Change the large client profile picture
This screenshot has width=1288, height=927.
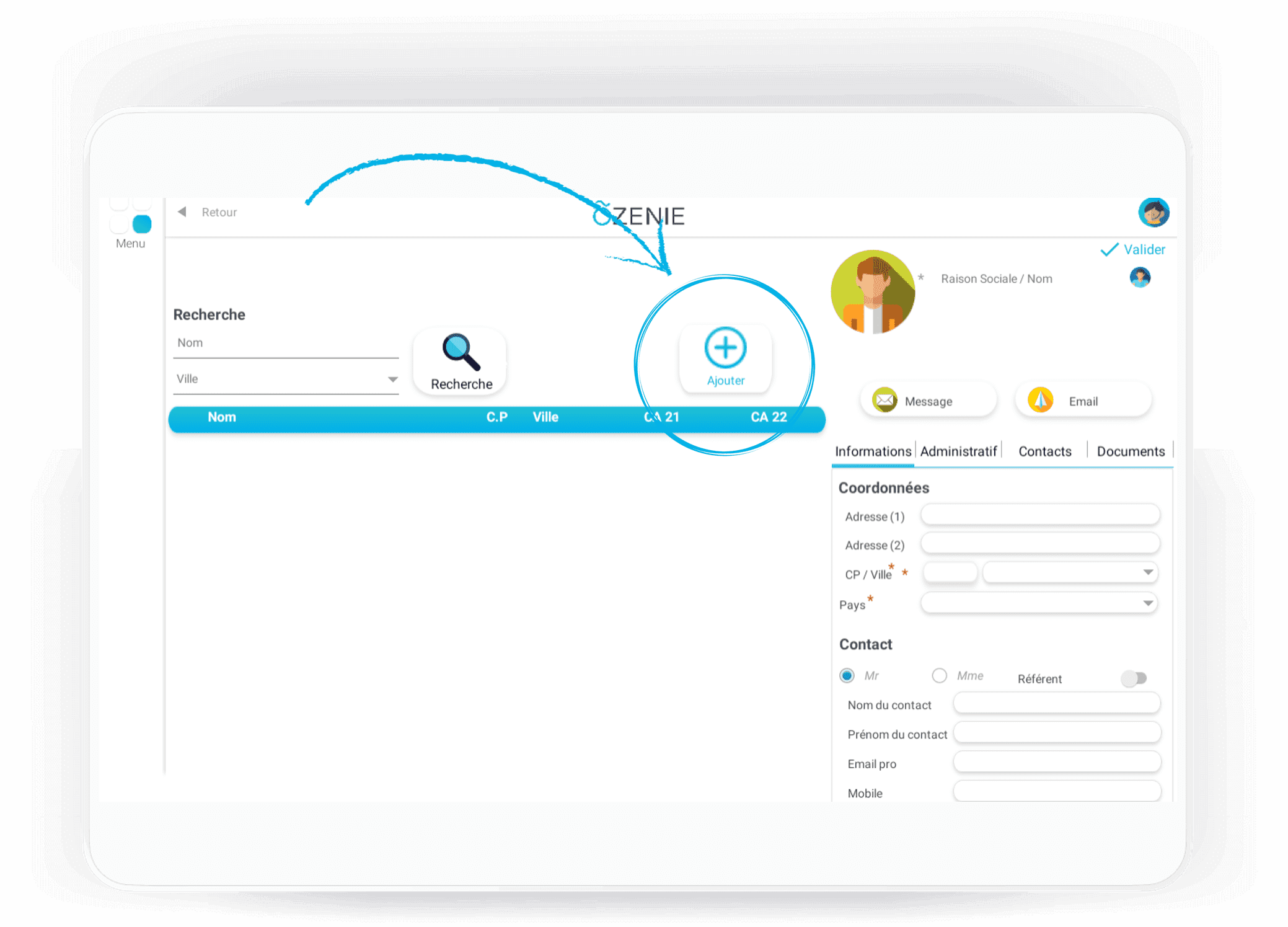(873, 292)
